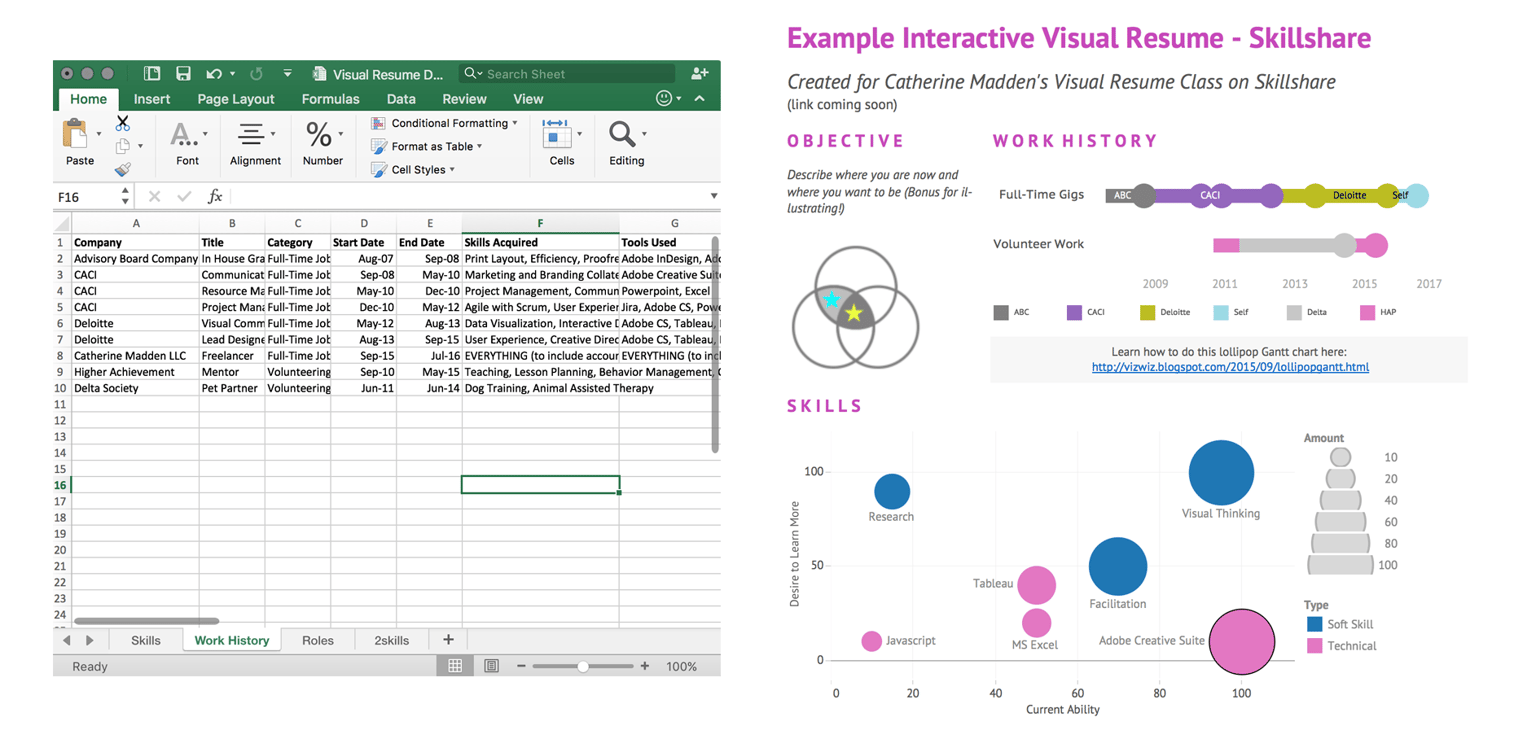Screen dimensions: 1536x752
Task: Click the Cut scissors icon
Action: [122, 123]
